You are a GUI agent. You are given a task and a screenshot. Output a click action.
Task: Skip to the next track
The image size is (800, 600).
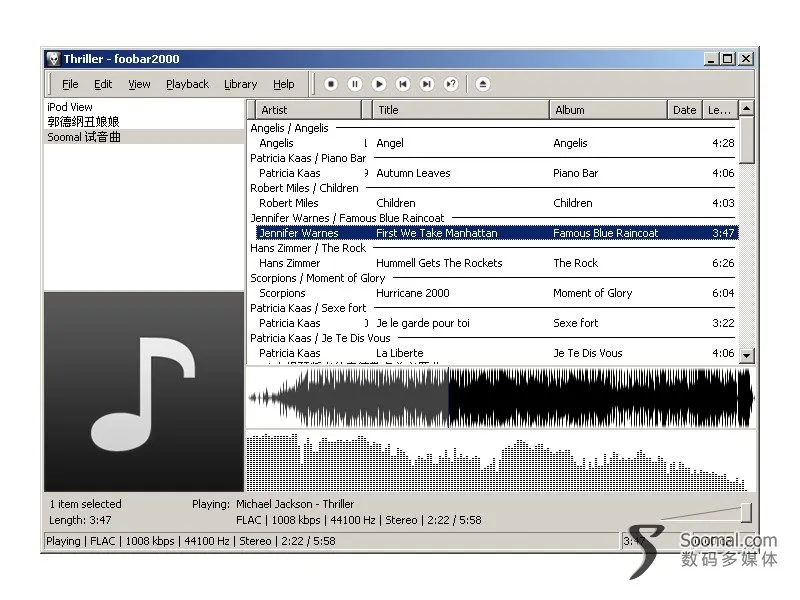point(427,84)
